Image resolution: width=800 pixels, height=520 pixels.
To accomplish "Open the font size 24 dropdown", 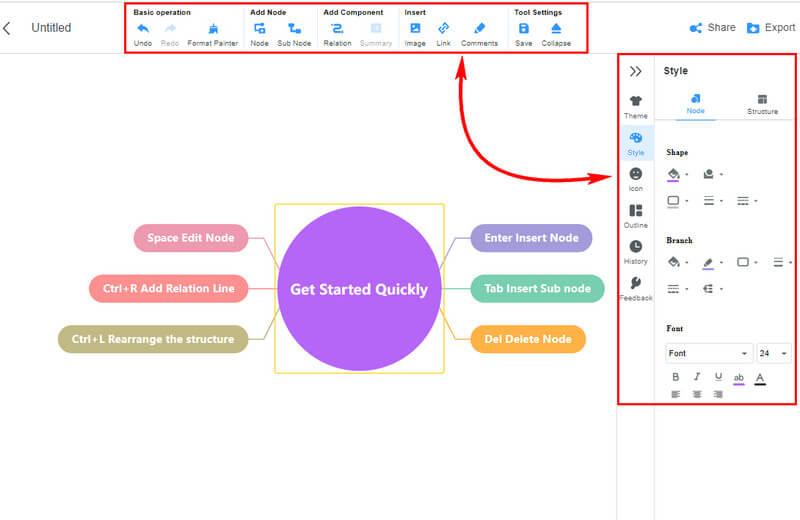I will click(773, 353).
